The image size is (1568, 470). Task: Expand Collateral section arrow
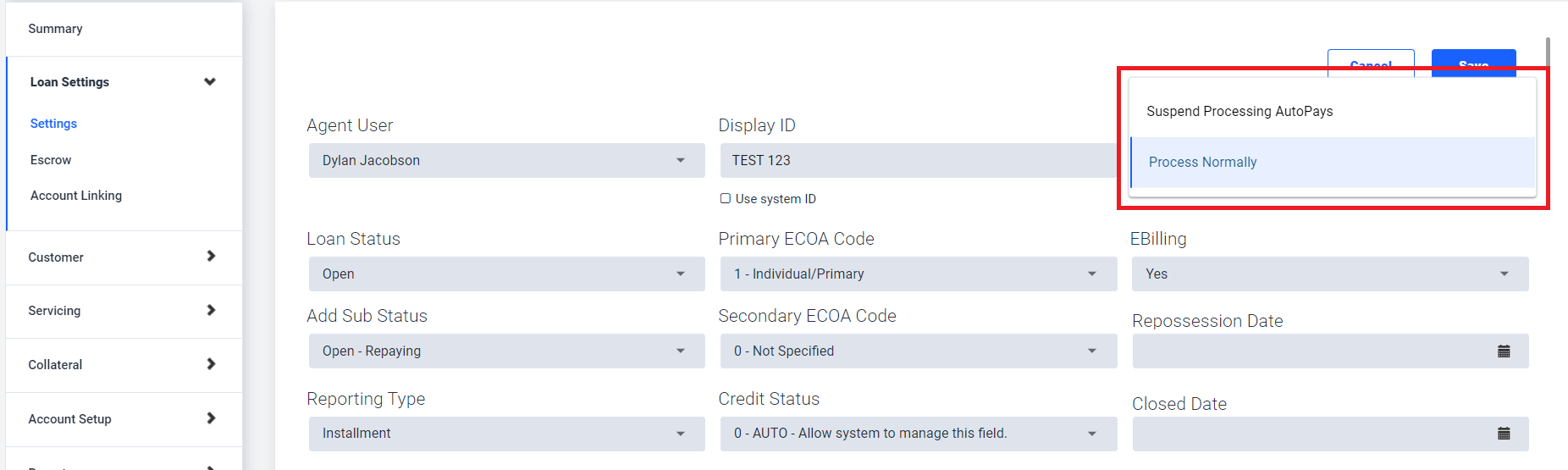coord(211,364)
